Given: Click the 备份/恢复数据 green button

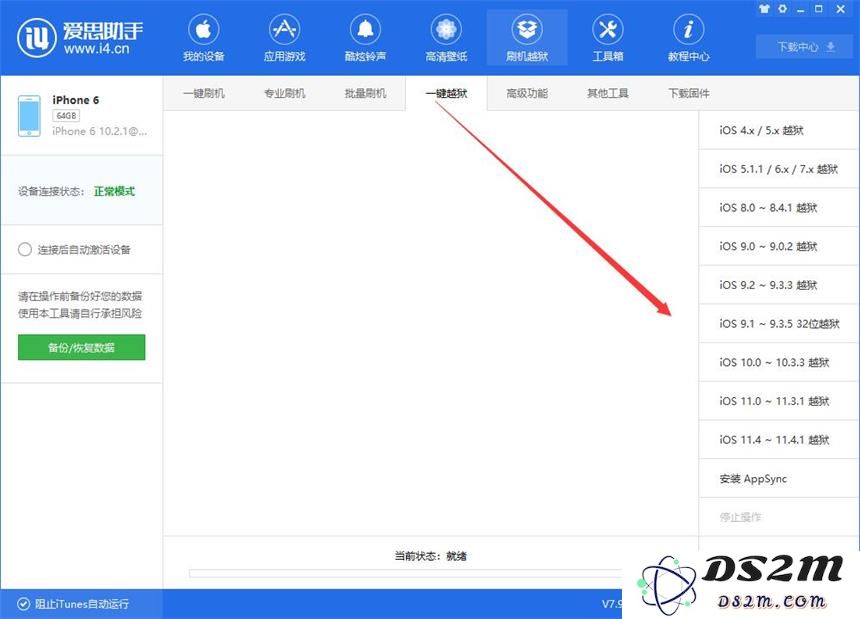Looking at the screenshot, I should [81, 347].
